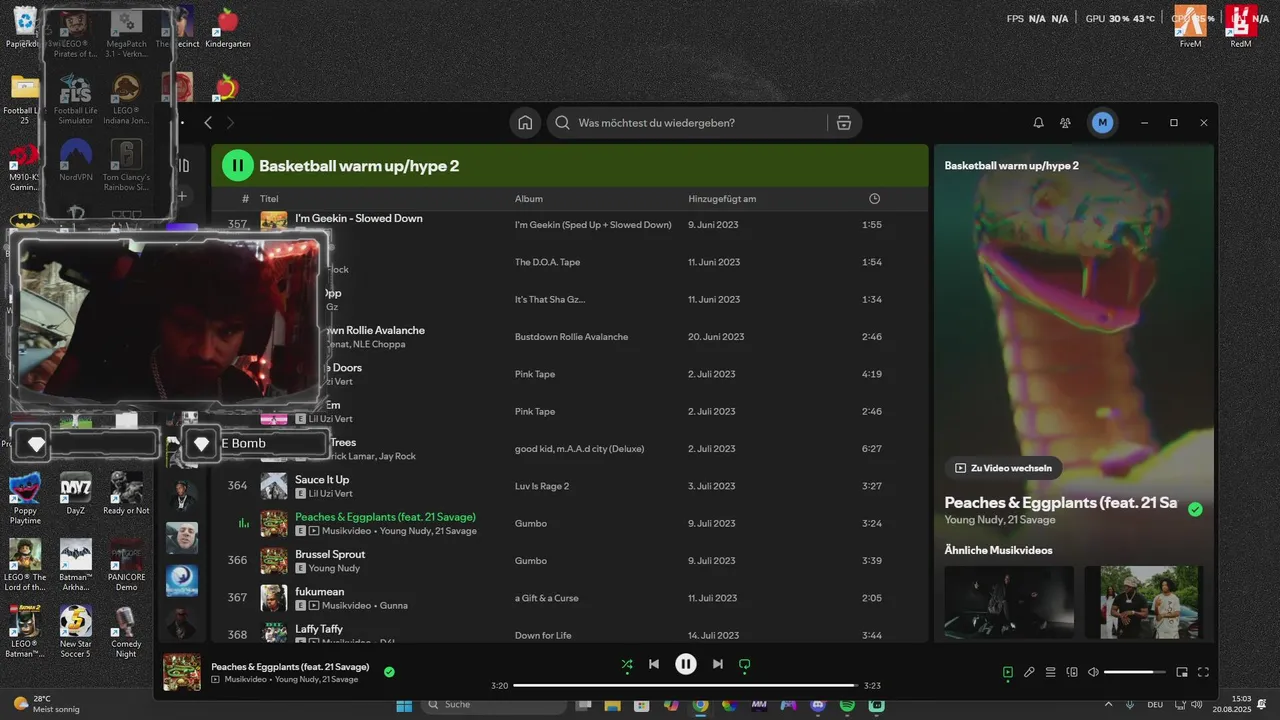Toggle saved checkmark in Now Playing panel
The height and width of the screenshot is (720, 1280).
pyautogui.click(x=1195, y=509)
